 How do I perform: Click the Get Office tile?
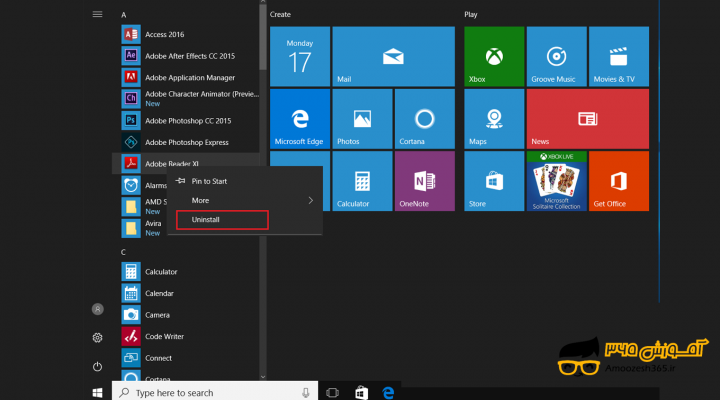click(619, 181)
